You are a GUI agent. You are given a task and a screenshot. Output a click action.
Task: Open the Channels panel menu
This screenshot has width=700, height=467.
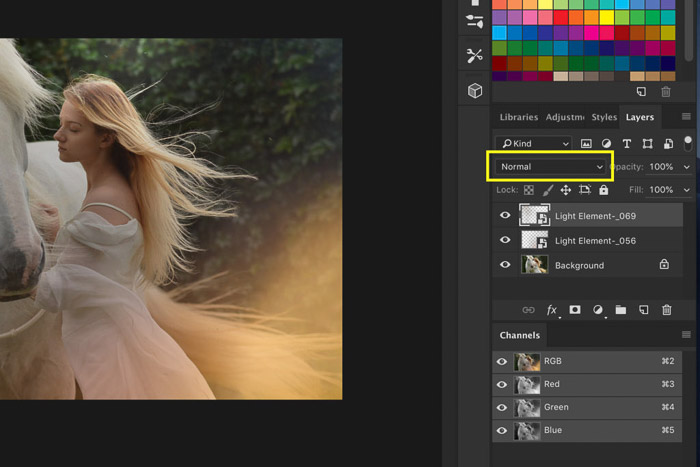tap(686, 334)
